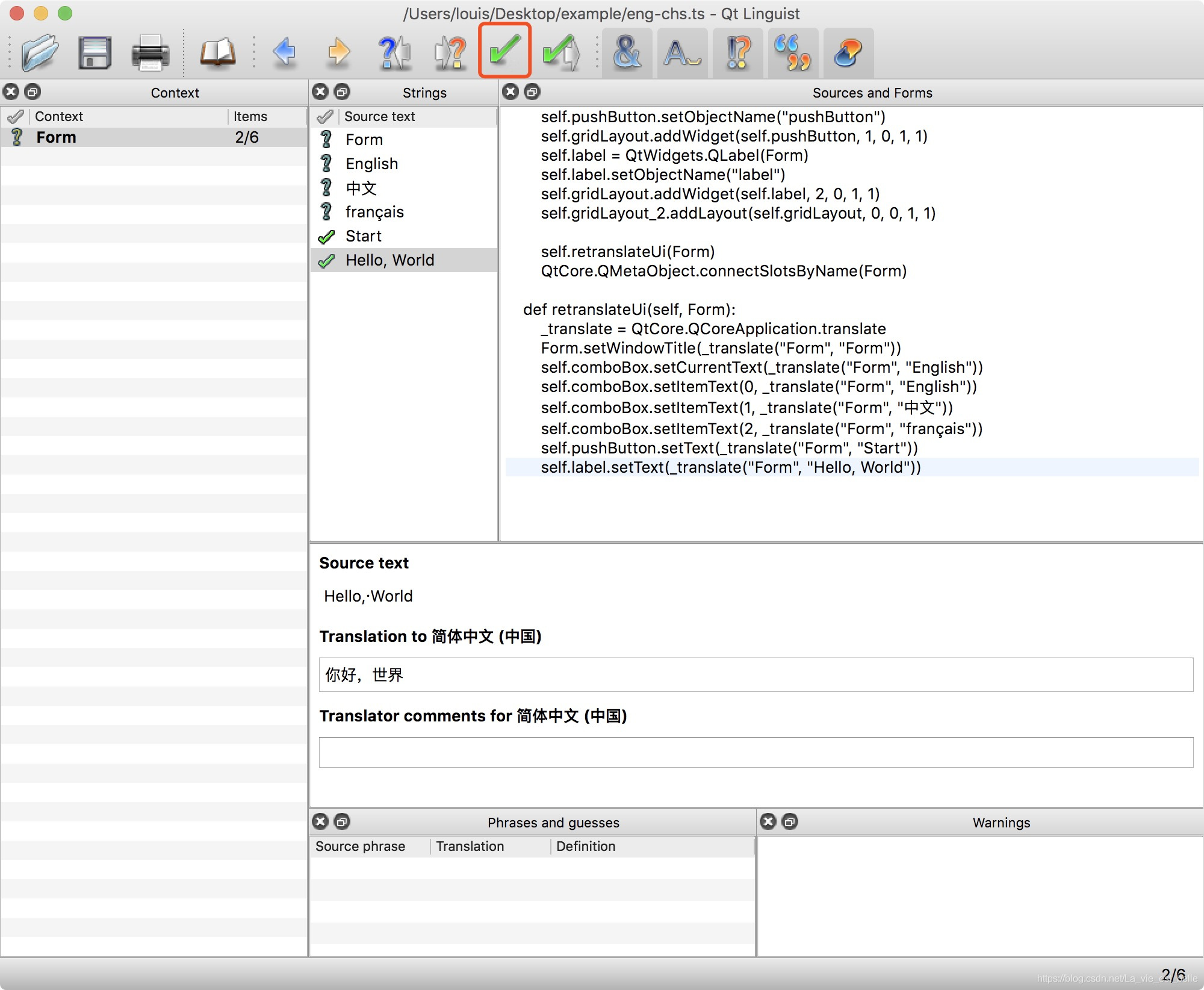This screenshot has height=990, width=1204.
Task: Click the Open file toolbar icon
Action: point(40,53)
